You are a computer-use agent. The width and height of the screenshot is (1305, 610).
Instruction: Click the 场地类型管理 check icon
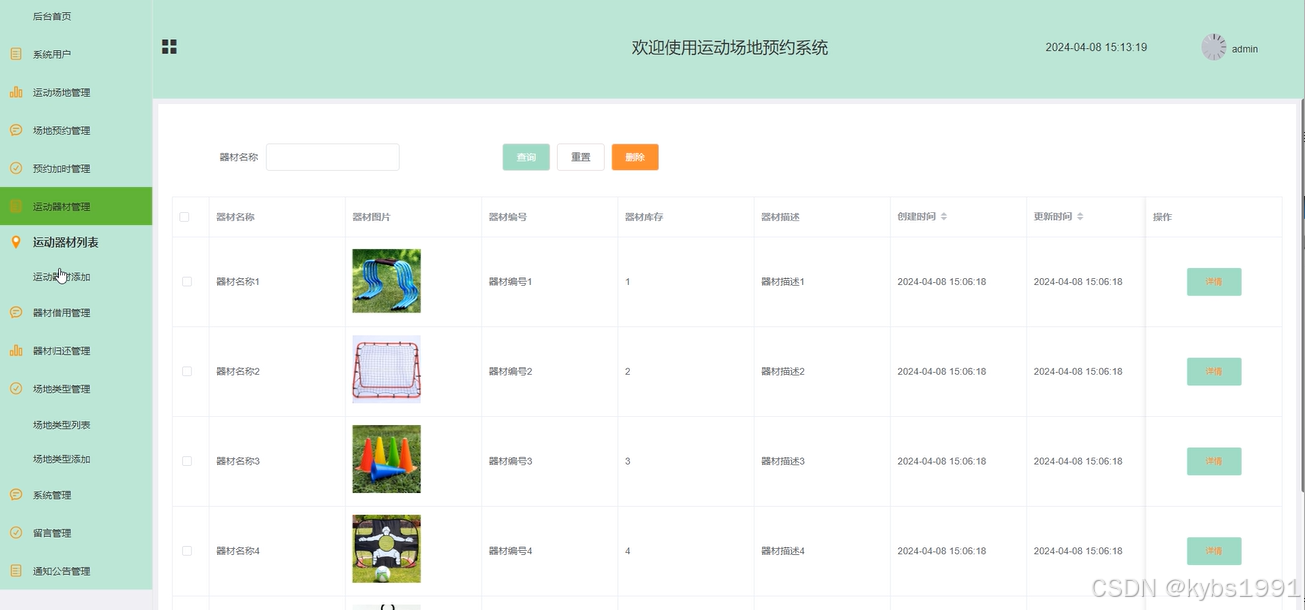click(x=16, y=388)
